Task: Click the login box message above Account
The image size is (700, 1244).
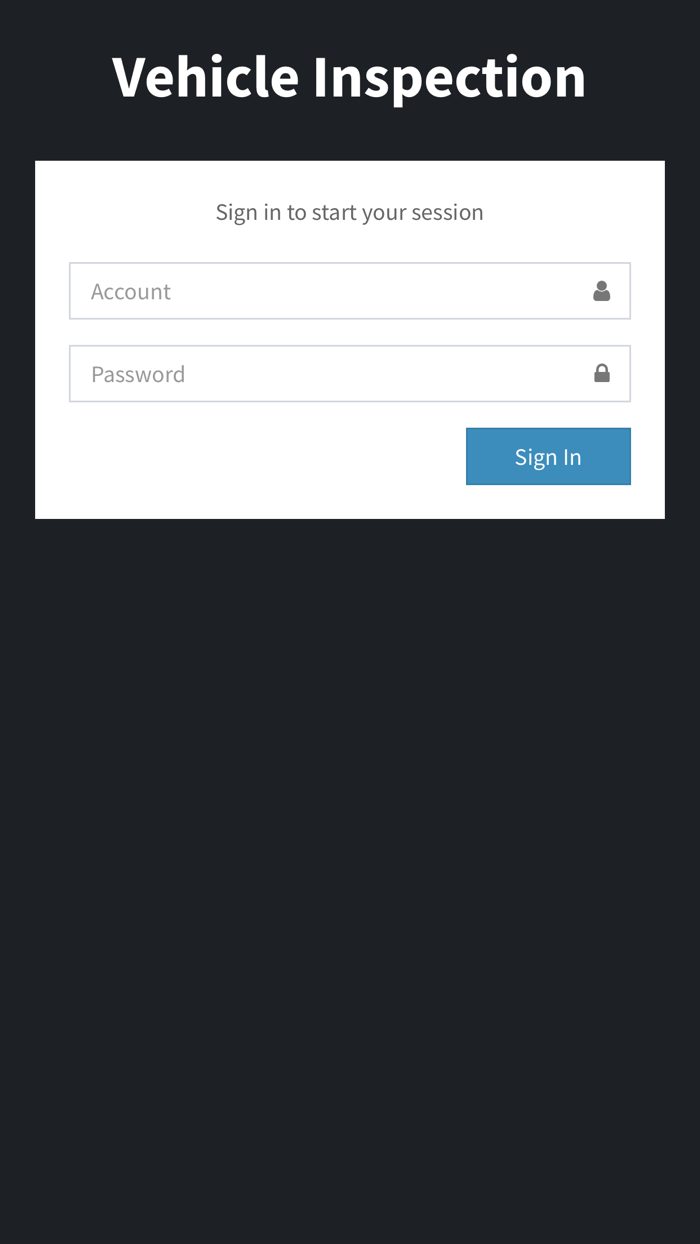Action: (x=349, y=212)
